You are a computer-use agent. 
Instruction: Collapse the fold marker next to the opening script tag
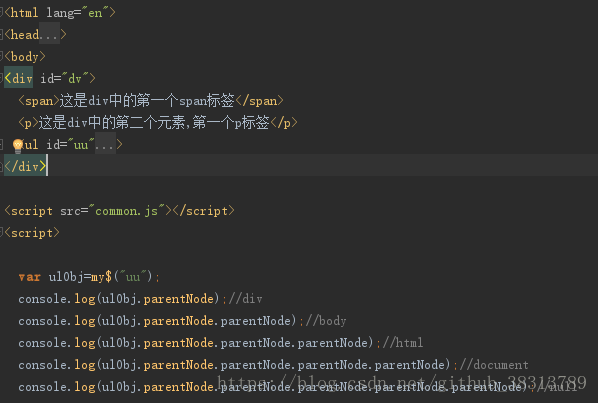[2, 232]
